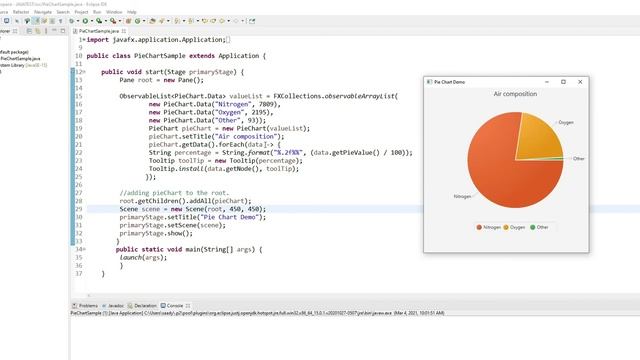Open the Run menu
This screenshot has width=640, height=360.
click(x=97, y=12)
